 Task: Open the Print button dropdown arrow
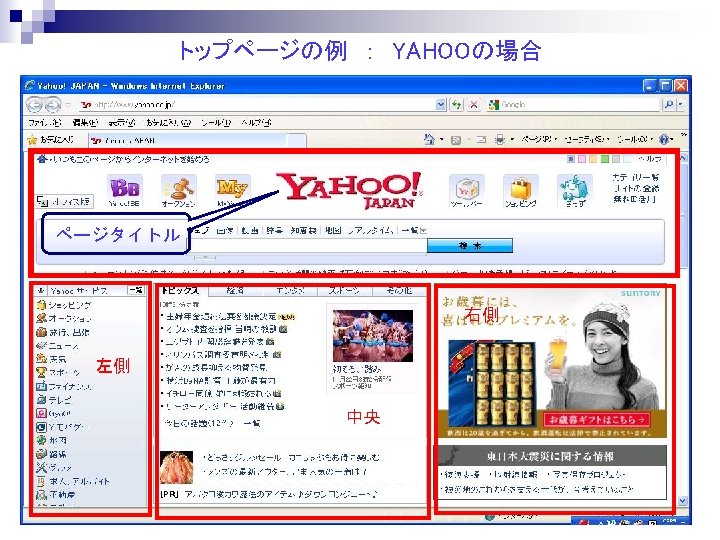pos(512,139)
